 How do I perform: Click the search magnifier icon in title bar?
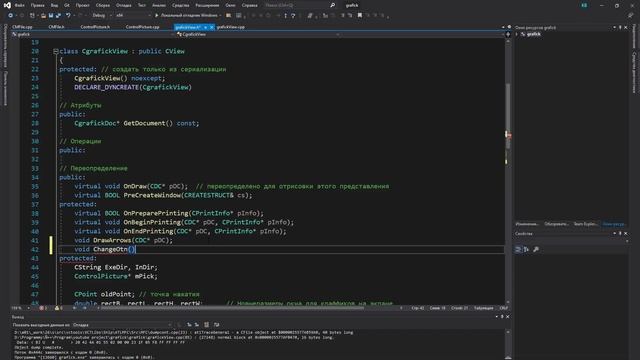(332, 5)
